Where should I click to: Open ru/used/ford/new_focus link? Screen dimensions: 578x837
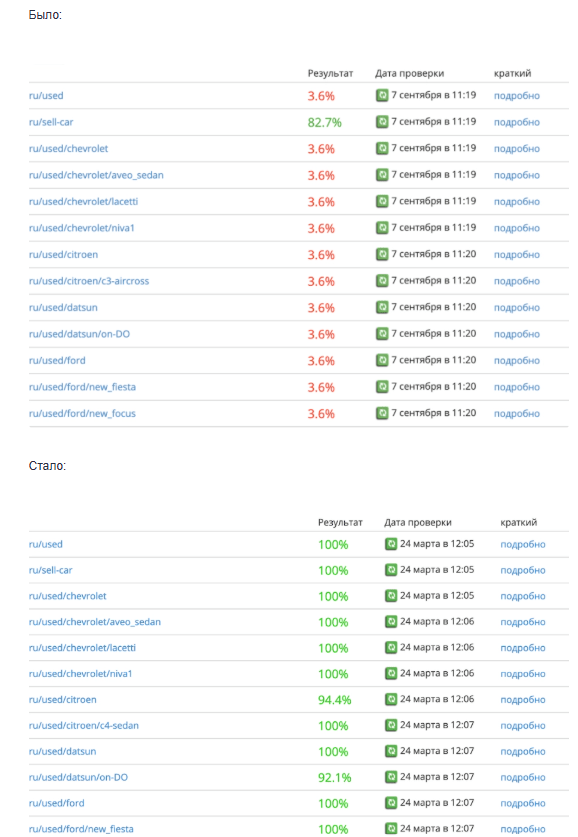82,413
